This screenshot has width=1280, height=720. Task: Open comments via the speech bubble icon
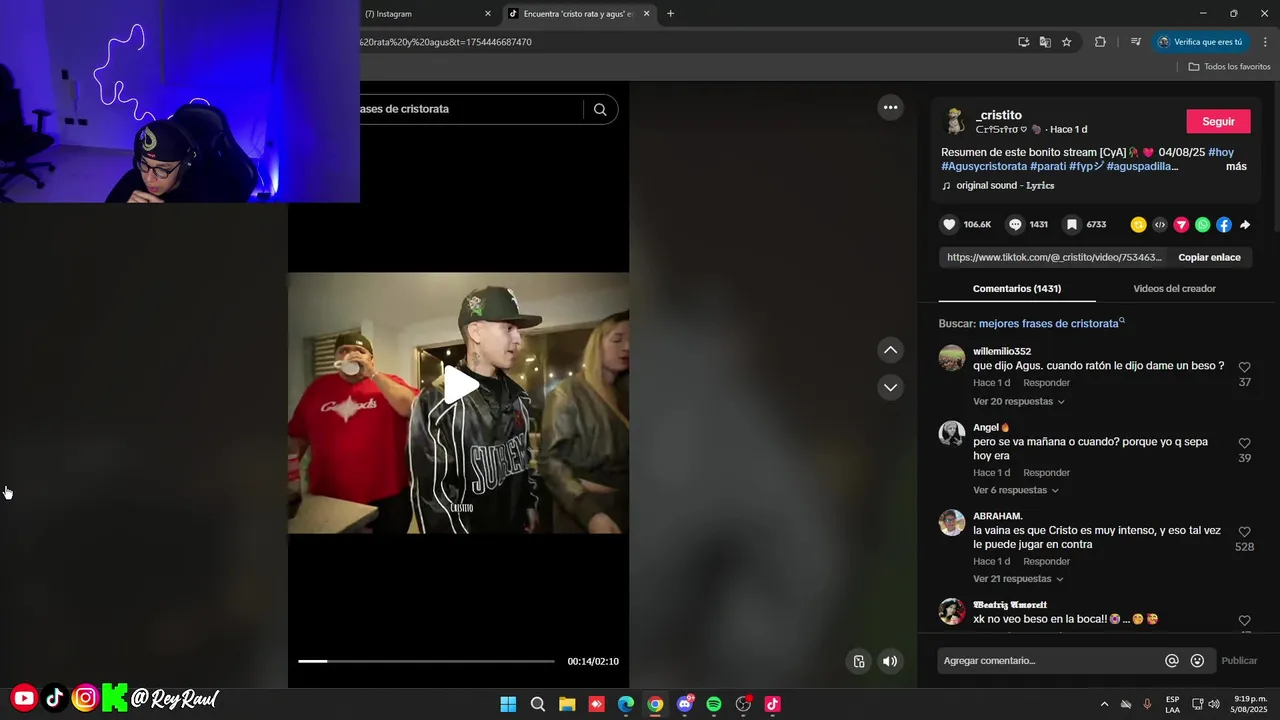pos(1015,225)
